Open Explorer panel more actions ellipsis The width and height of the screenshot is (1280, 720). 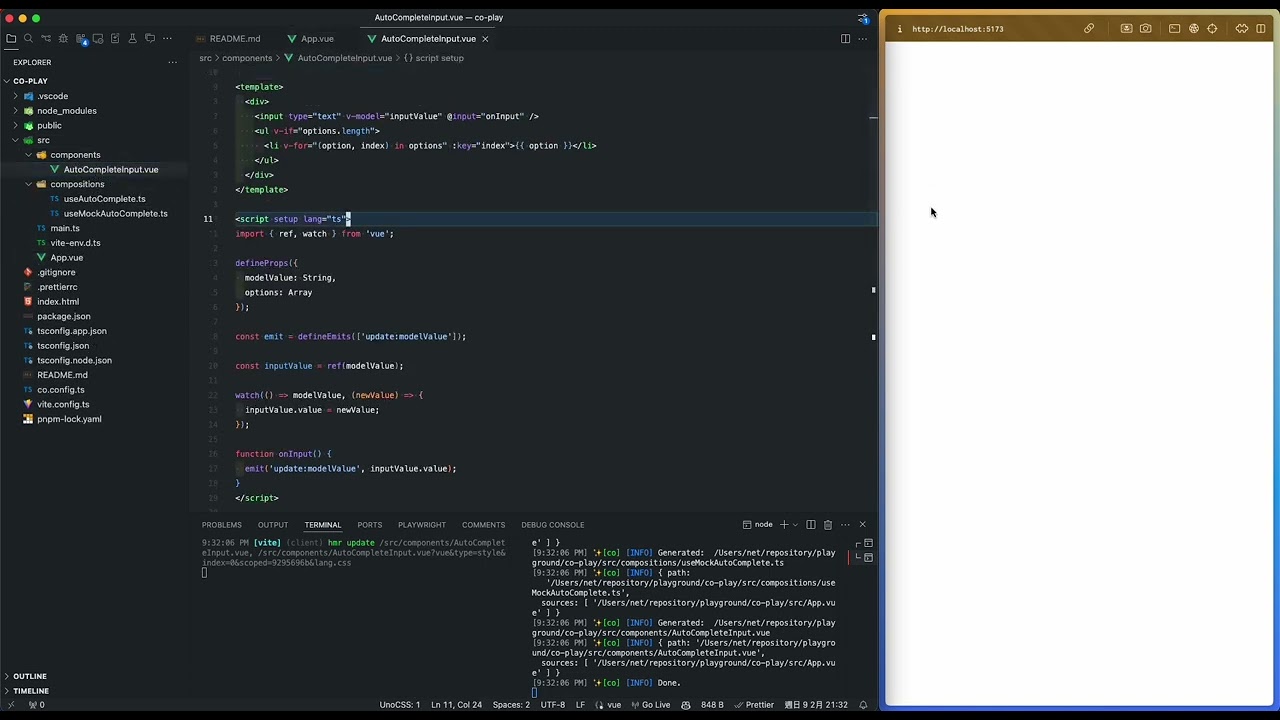coord(172,62)
